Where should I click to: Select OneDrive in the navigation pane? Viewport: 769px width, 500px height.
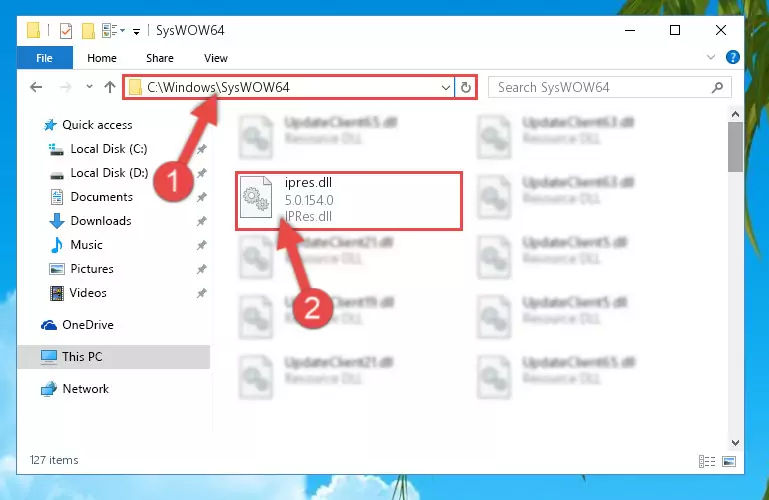point(88,325)
